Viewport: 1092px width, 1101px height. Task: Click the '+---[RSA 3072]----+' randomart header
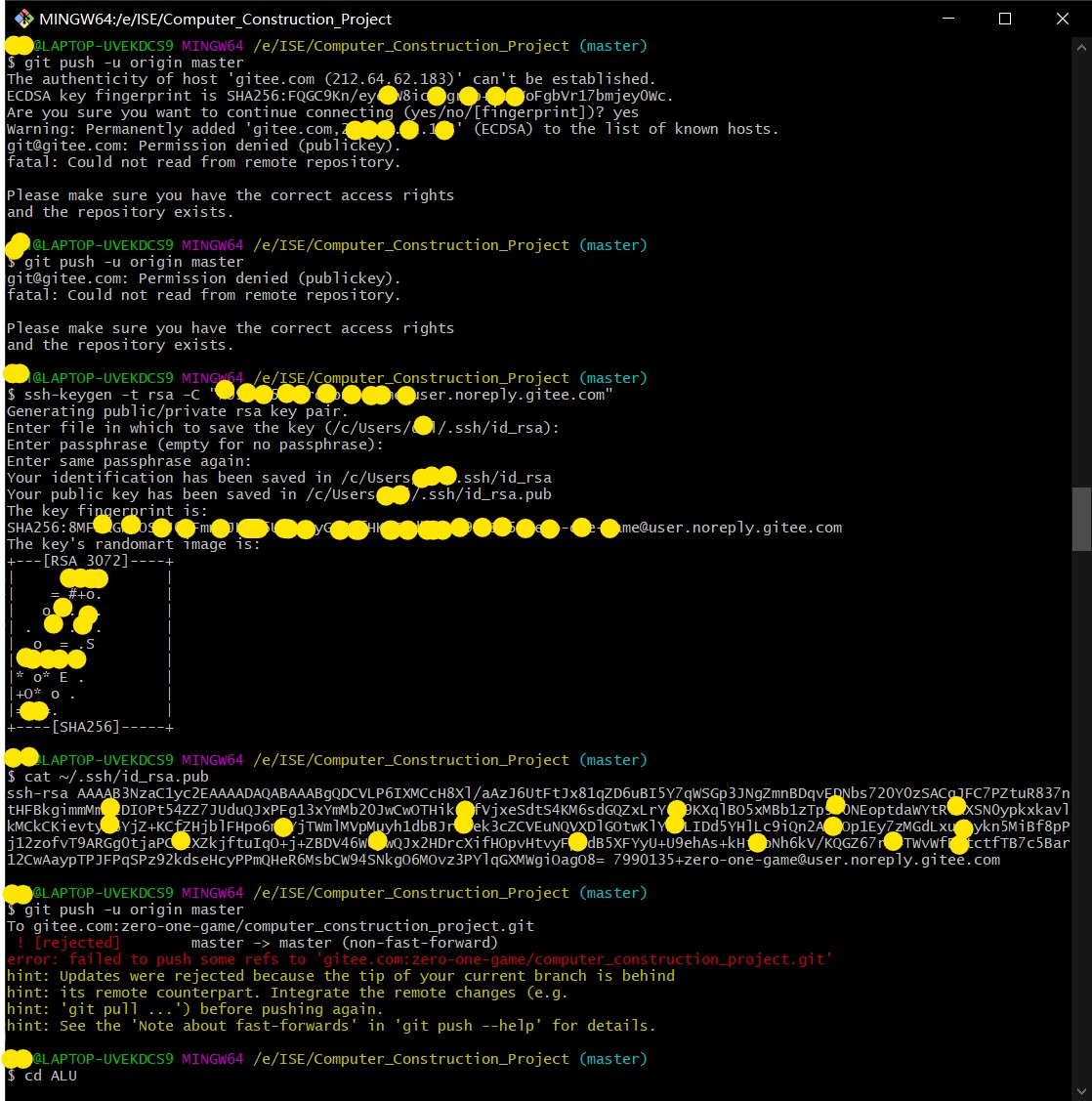[x=90, y=561]
